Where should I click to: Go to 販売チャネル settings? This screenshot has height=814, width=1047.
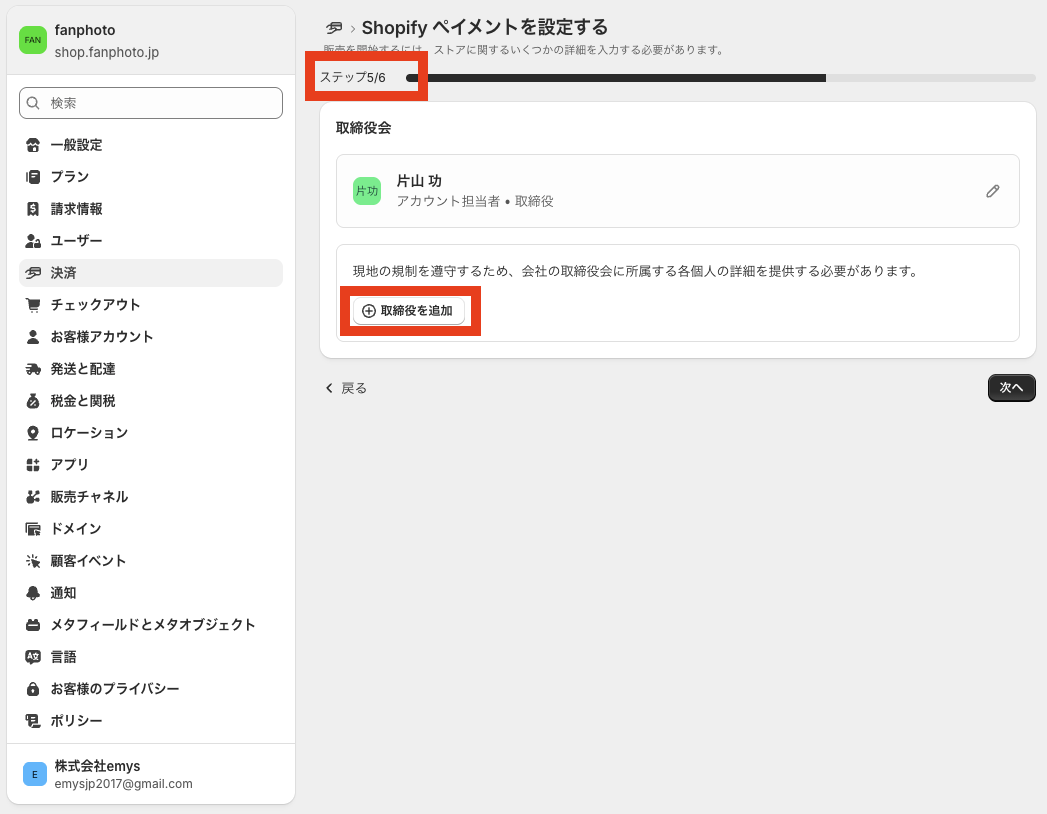pyautogui.click(x=151, y=497)
